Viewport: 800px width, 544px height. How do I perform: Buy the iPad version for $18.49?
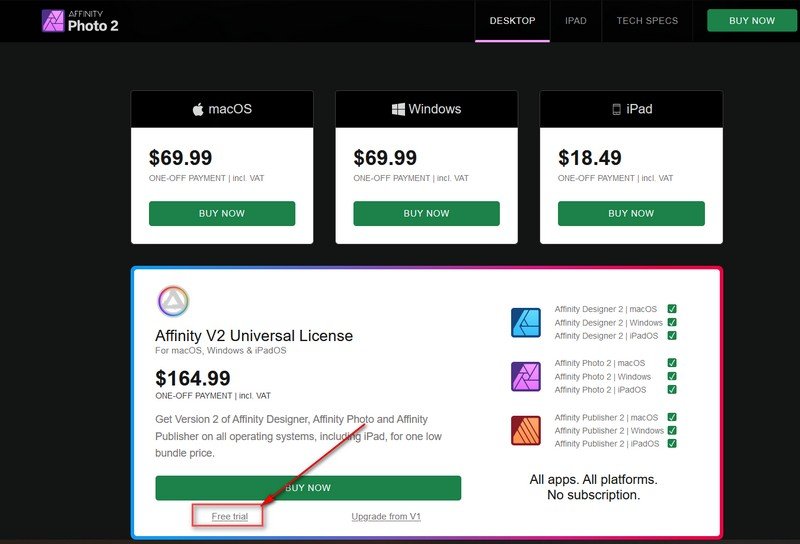631,213
